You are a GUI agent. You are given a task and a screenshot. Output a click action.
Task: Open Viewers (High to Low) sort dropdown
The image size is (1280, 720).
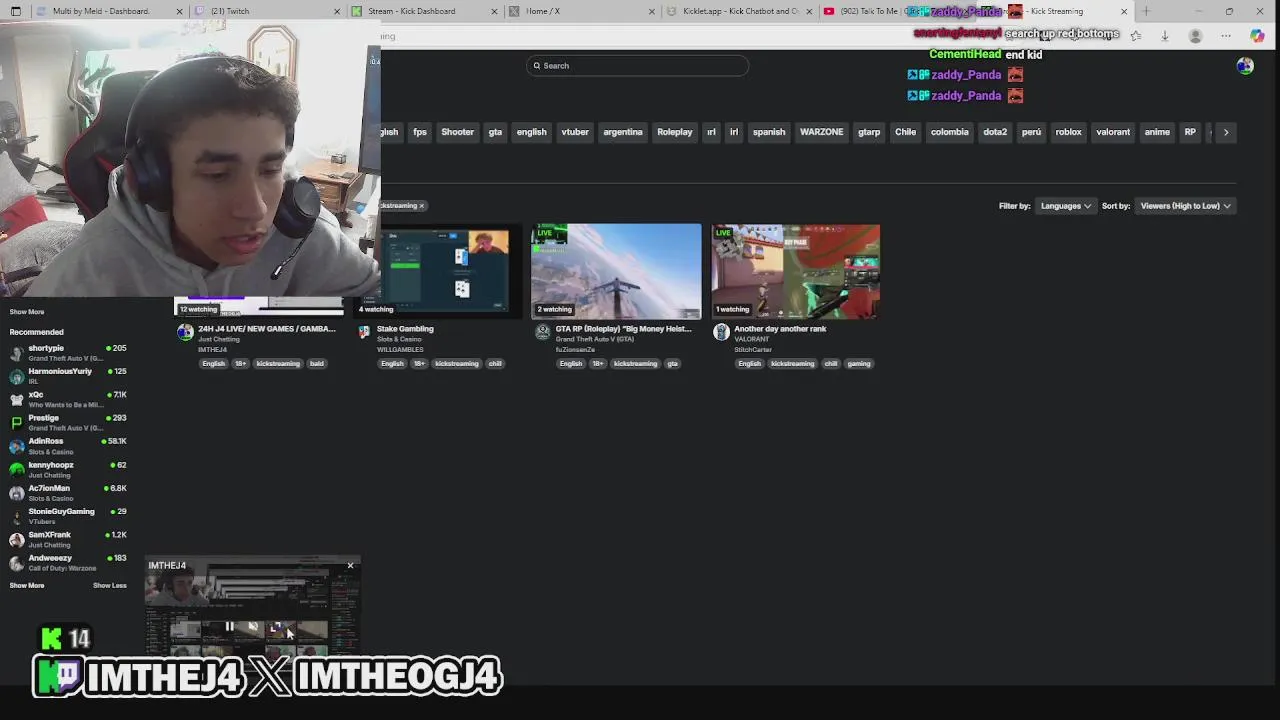[x=1185, y=206]
